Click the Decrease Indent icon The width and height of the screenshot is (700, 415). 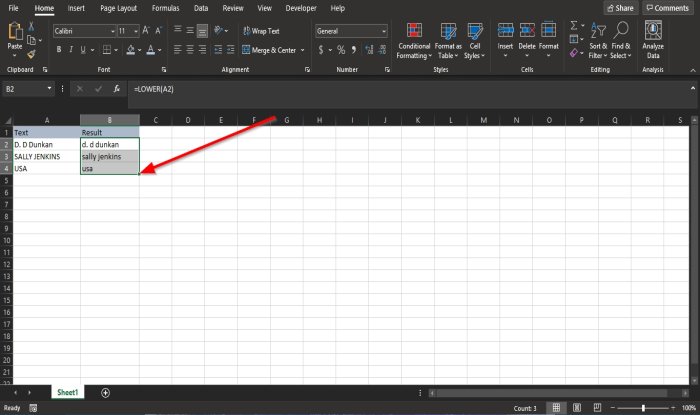point(218,50)
